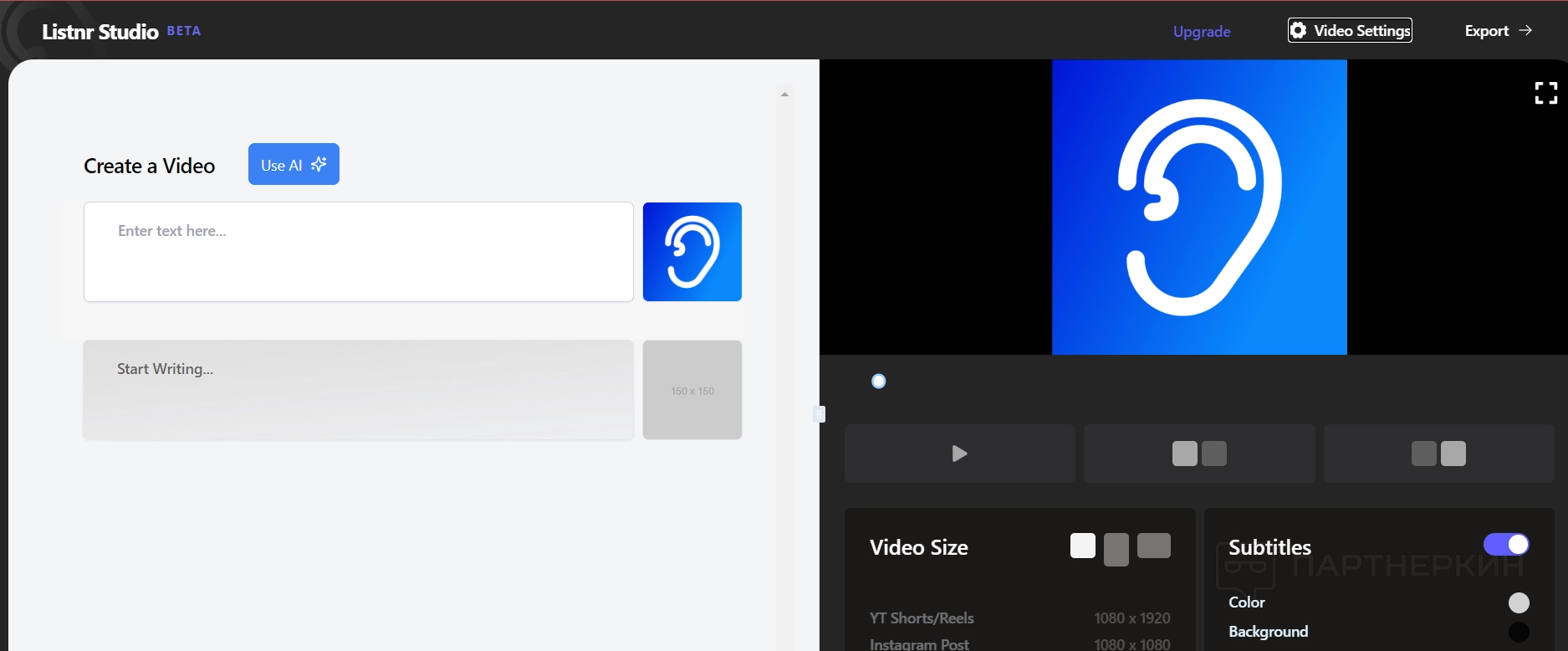Image resolution: width=1568 pixels, height=651 pixels.
Task: Click the 'Video Size' heading
Action: 919,547
